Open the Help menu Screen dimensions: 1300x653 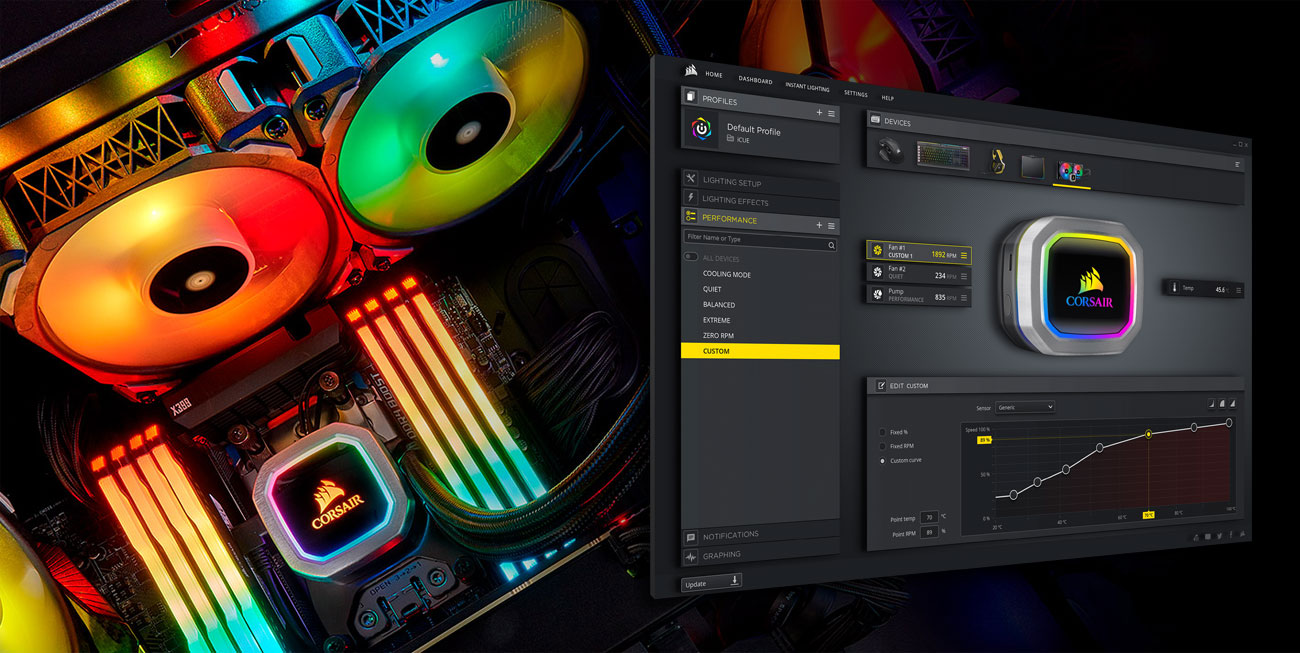(888, 98)
